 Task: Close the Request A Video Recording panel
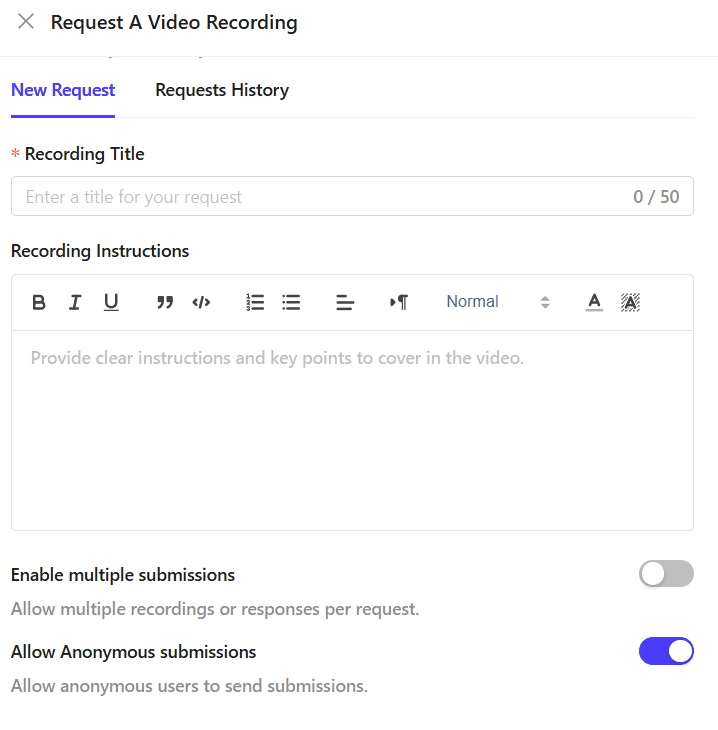tap(26, 22)
